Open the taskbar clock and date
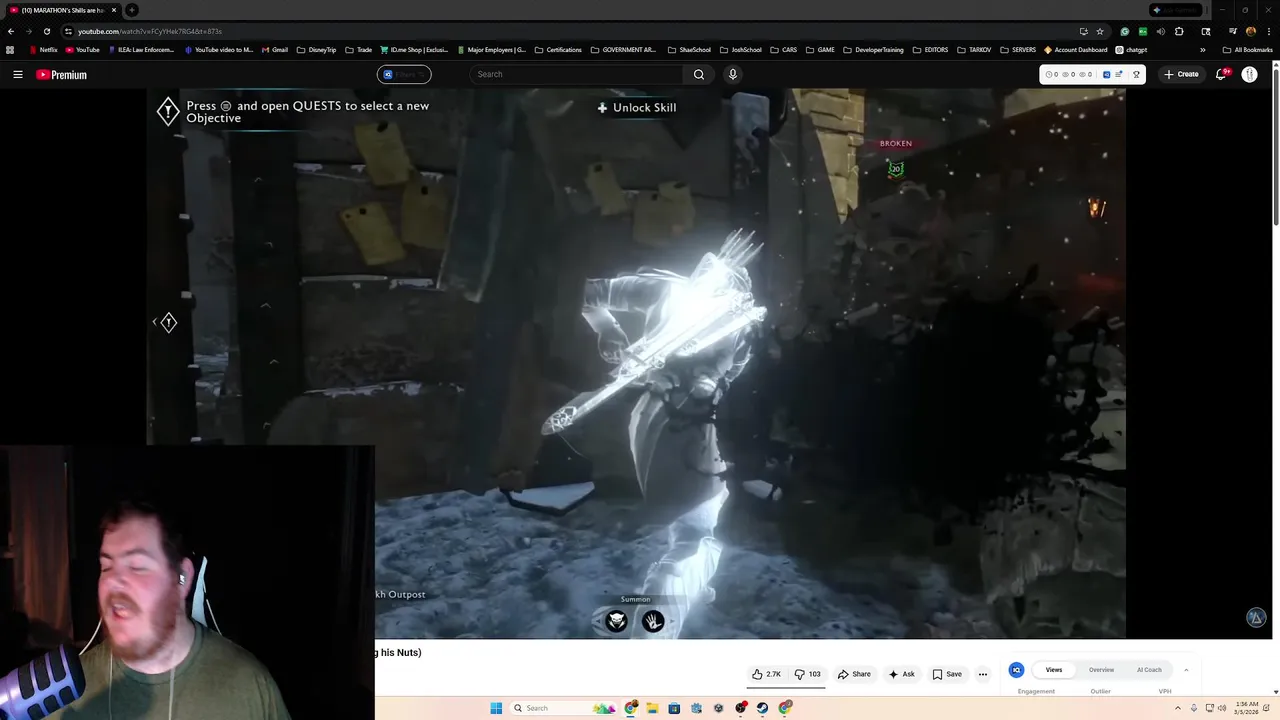 [x=1246, y=708]
